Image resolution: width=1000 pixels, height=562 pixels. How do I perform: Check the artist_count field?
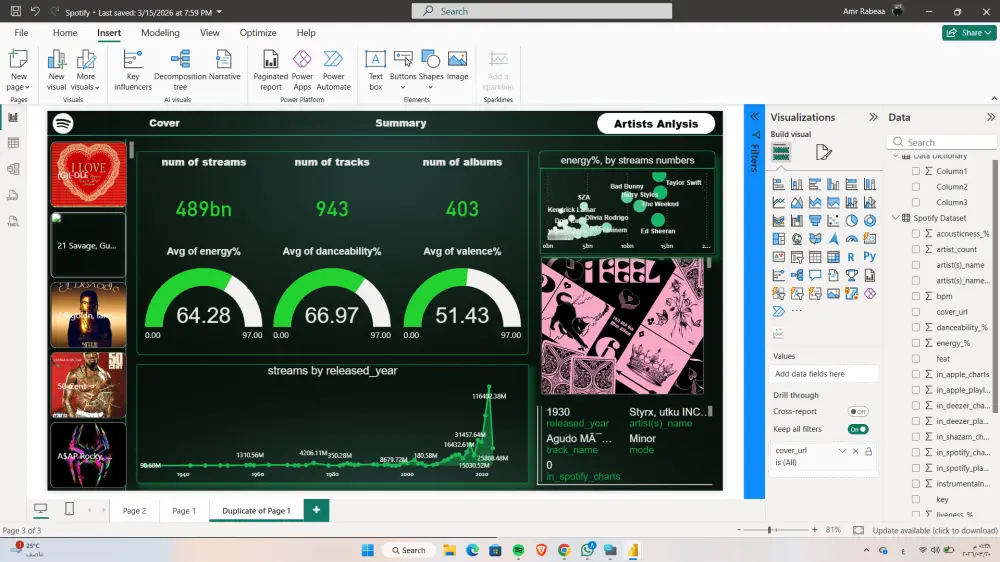916,249
